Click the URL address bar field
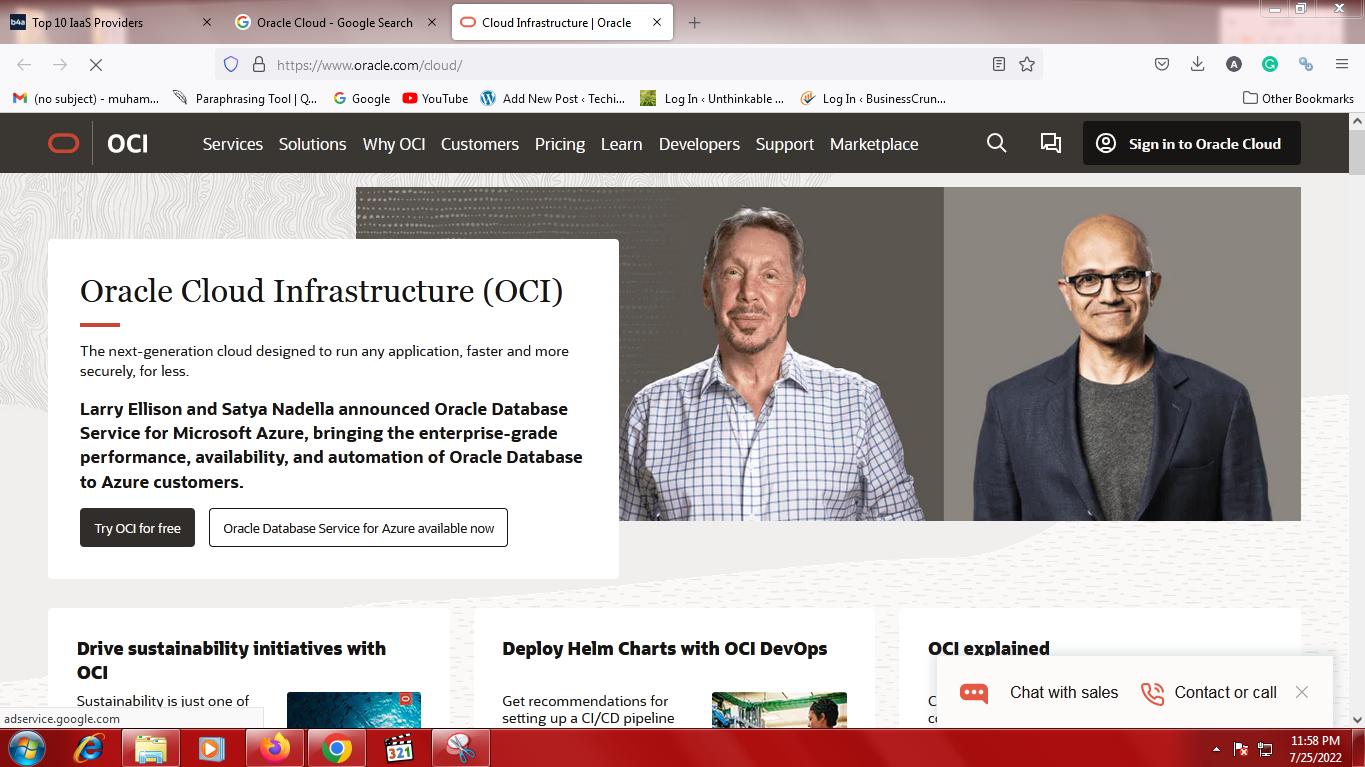Viewport: 1365px width, 767px height. point(630,64)
